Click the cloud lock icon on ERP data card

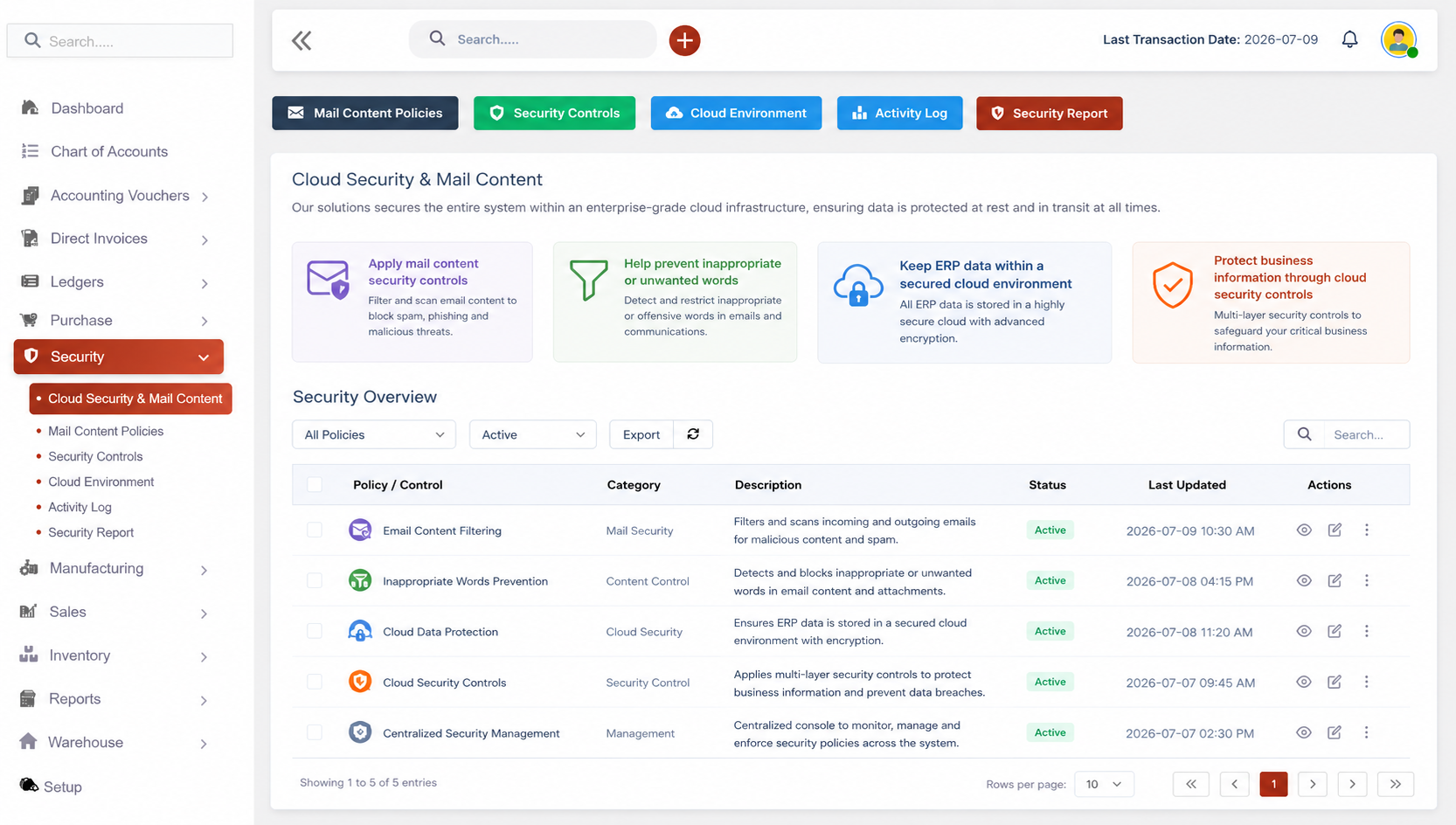(x=858, y=285)
